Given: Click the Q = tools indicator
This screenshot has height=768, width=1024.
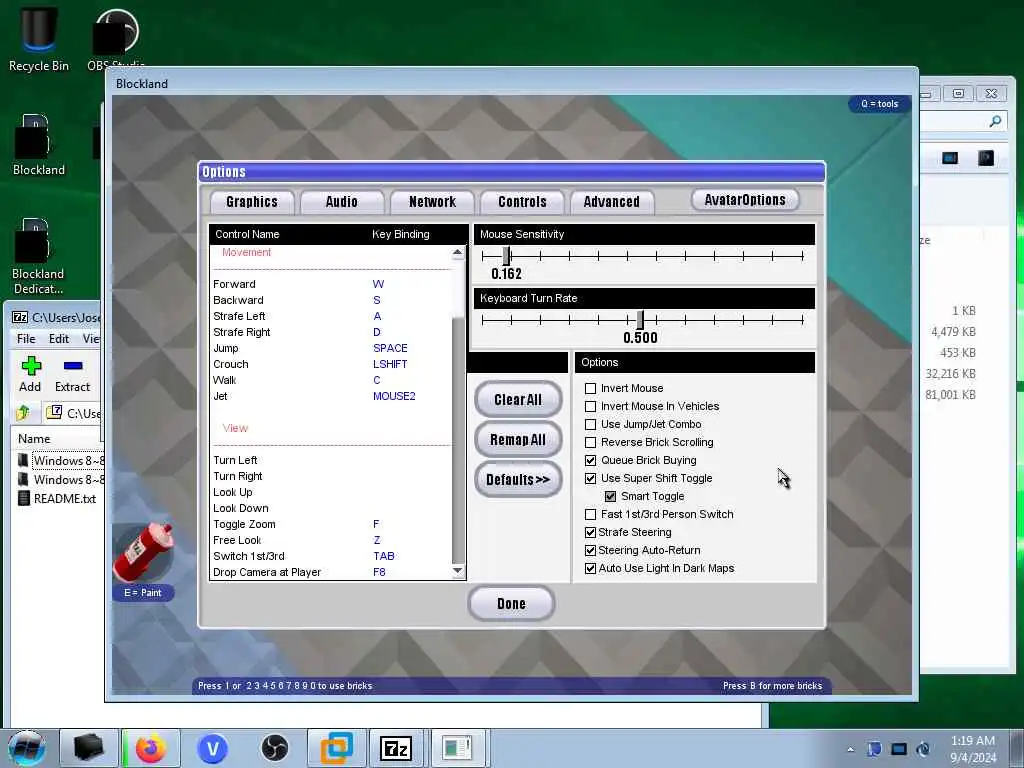Looking at the screenshot, I should [x=879, y=104].
